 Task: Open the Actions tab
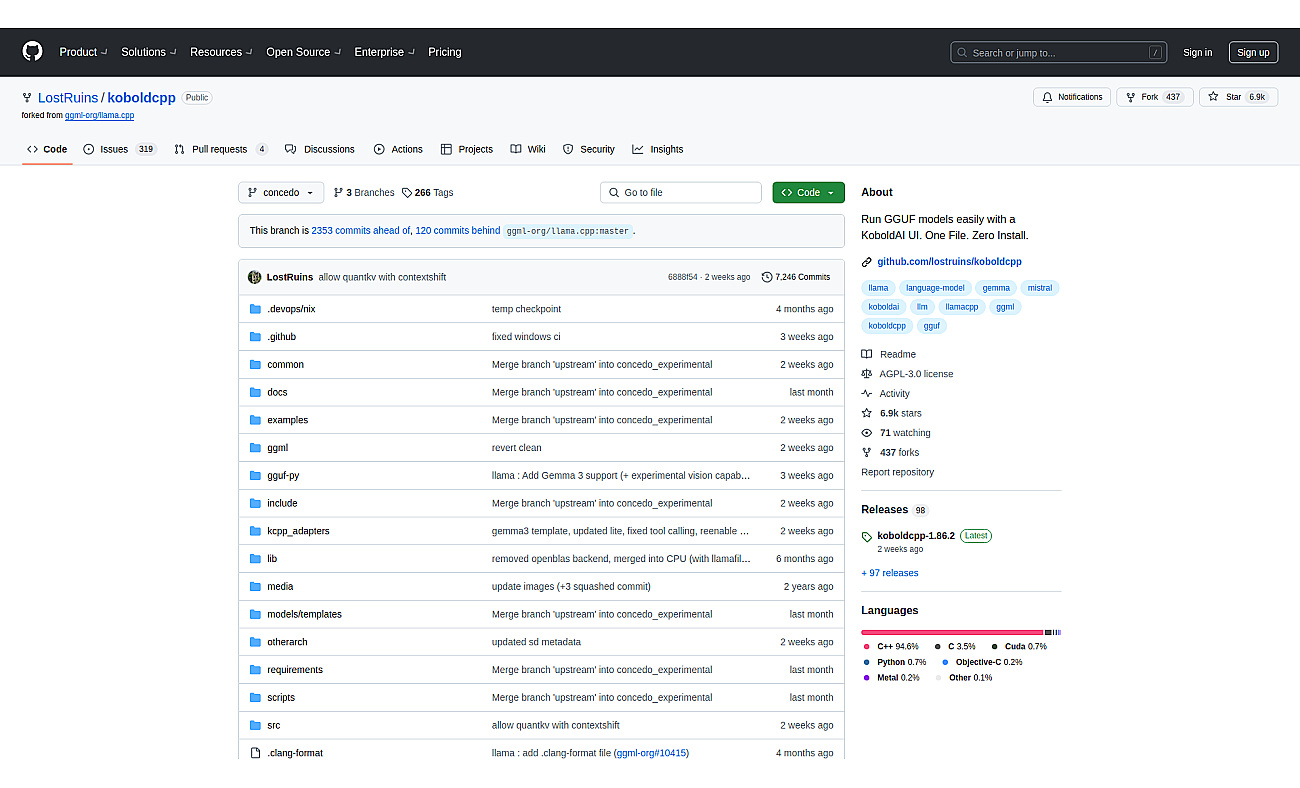(x=398, y=149)
